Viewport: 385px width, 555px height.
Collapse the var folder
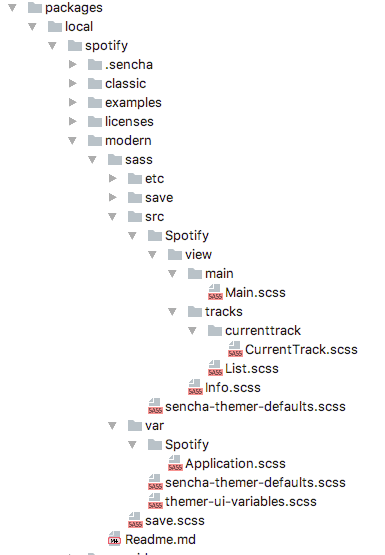coord(112,425)
